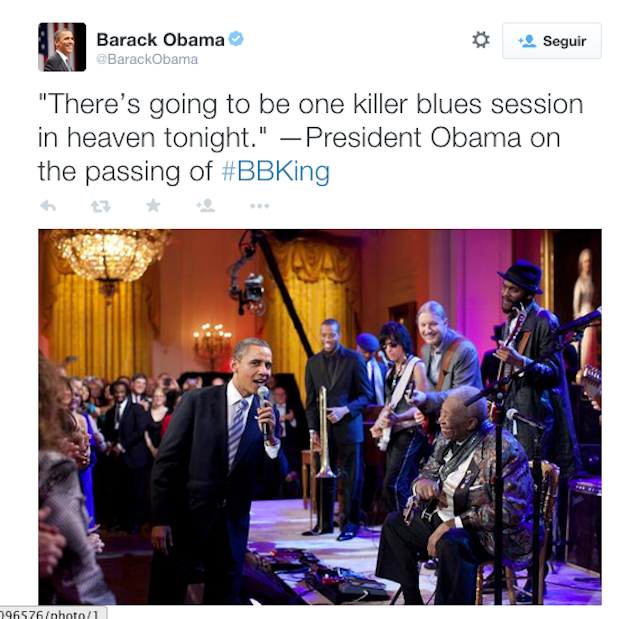The height and width of the screenshot is (619, 640).
Task: Click the Barack Obama display name
Action: [160, 40]
